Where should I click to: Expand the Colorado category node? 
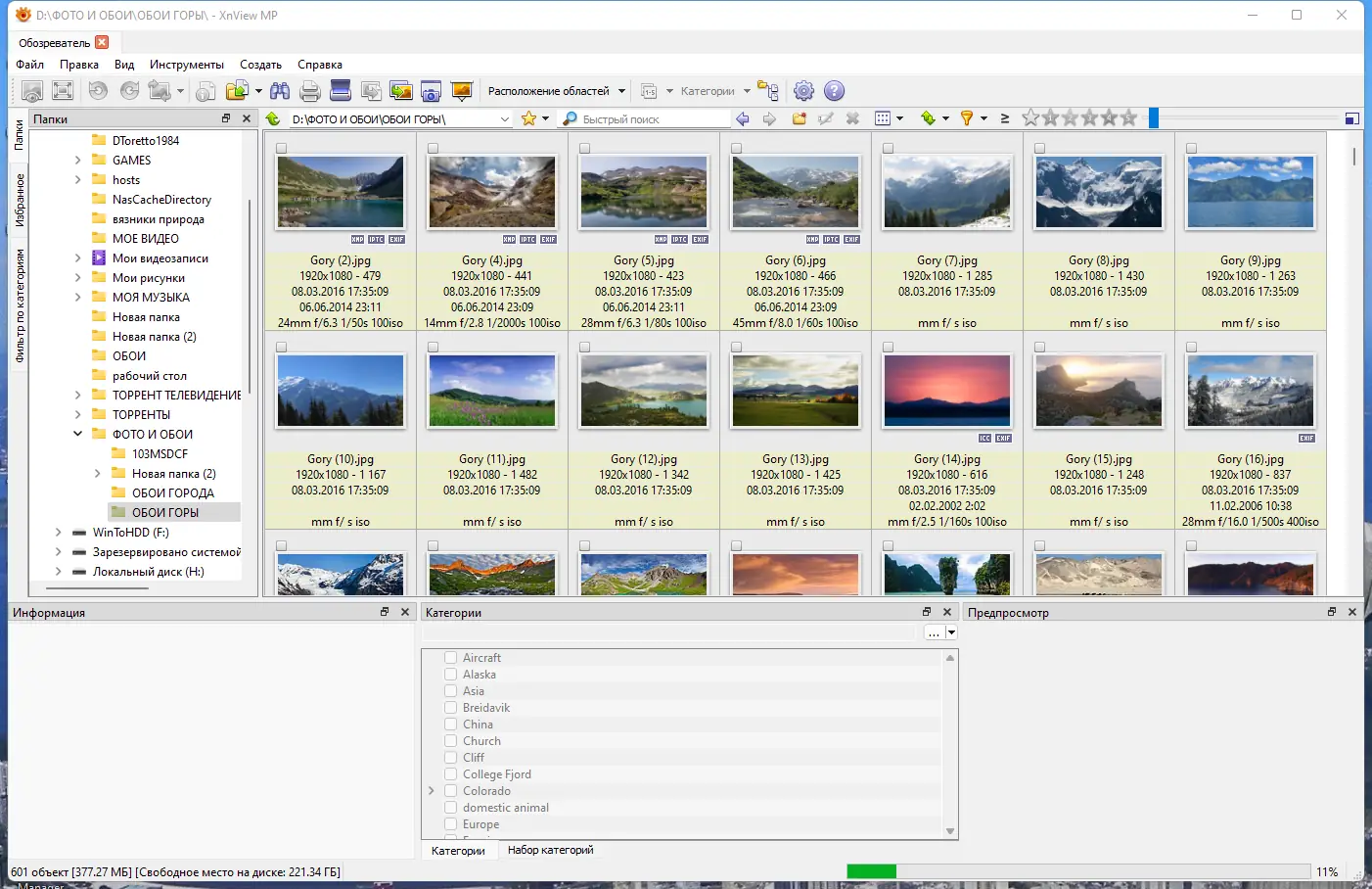[x=432, y=791]
